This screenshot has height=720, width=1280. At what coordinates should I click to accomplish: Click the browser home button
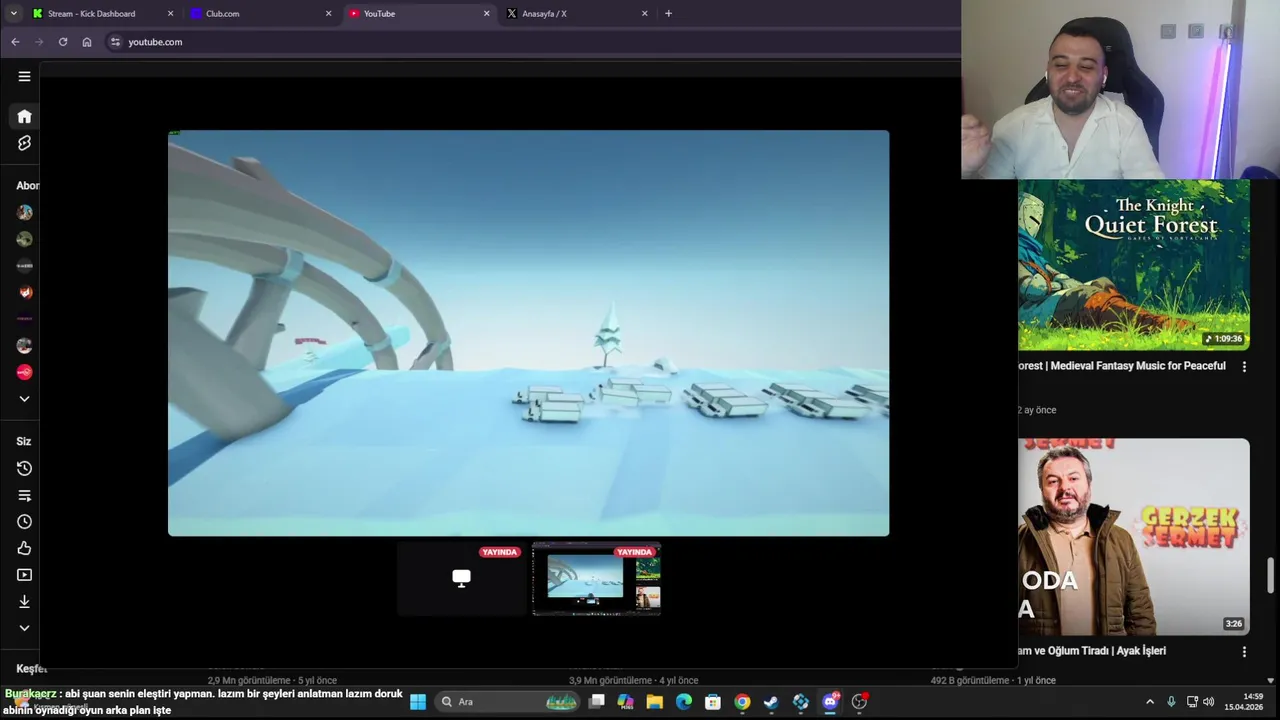(87, 42)
